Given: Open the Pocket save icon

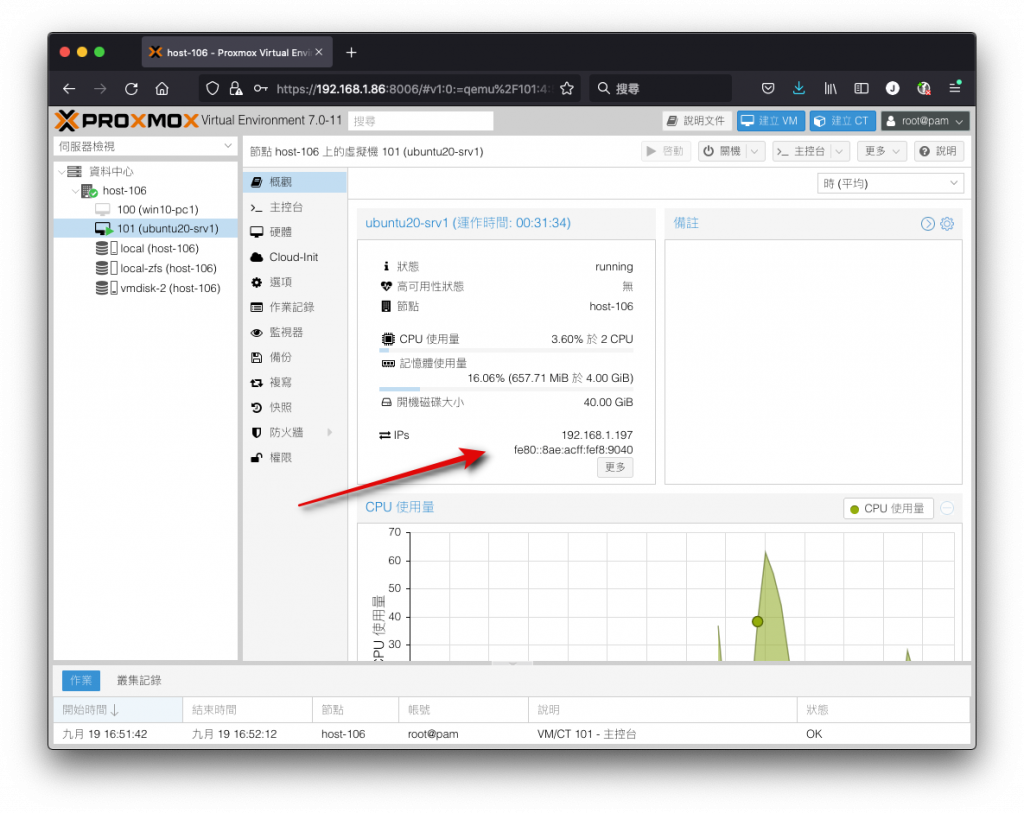Looking at the screenshot, I should [x=768, y=88].
